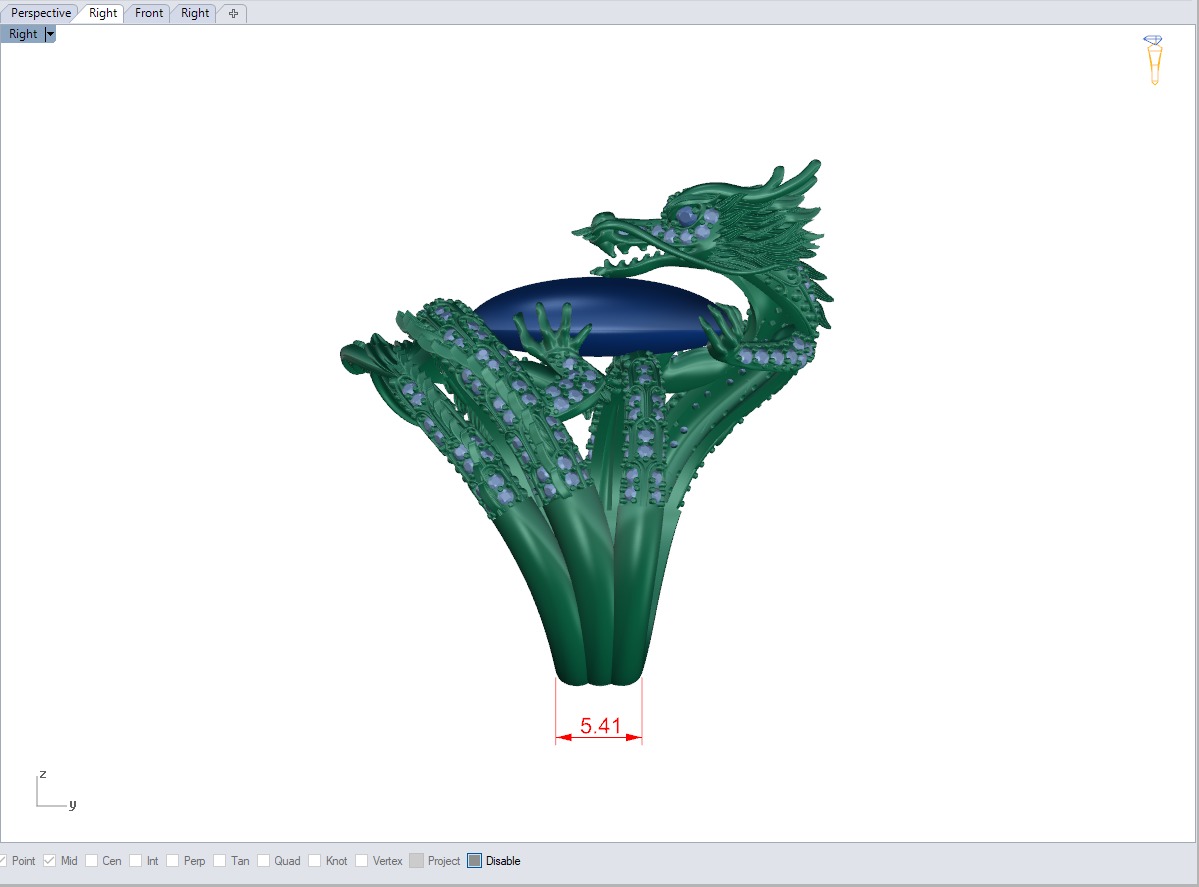Screen dimensions: 1199x887
Task: Select the active Right viewport tab
Action: (x=103, y=13)
